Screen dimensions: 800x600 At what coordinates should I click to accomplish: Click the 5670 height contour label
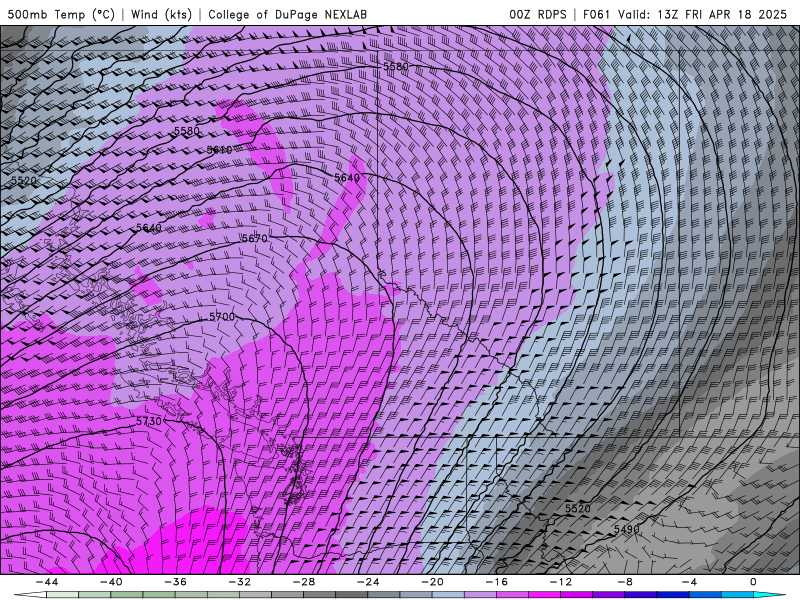tap(255, 238)
